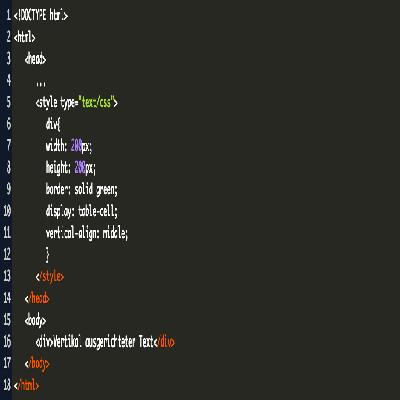
Task: Click the vertical-align: middle declaration
Action: coord(87,233)
